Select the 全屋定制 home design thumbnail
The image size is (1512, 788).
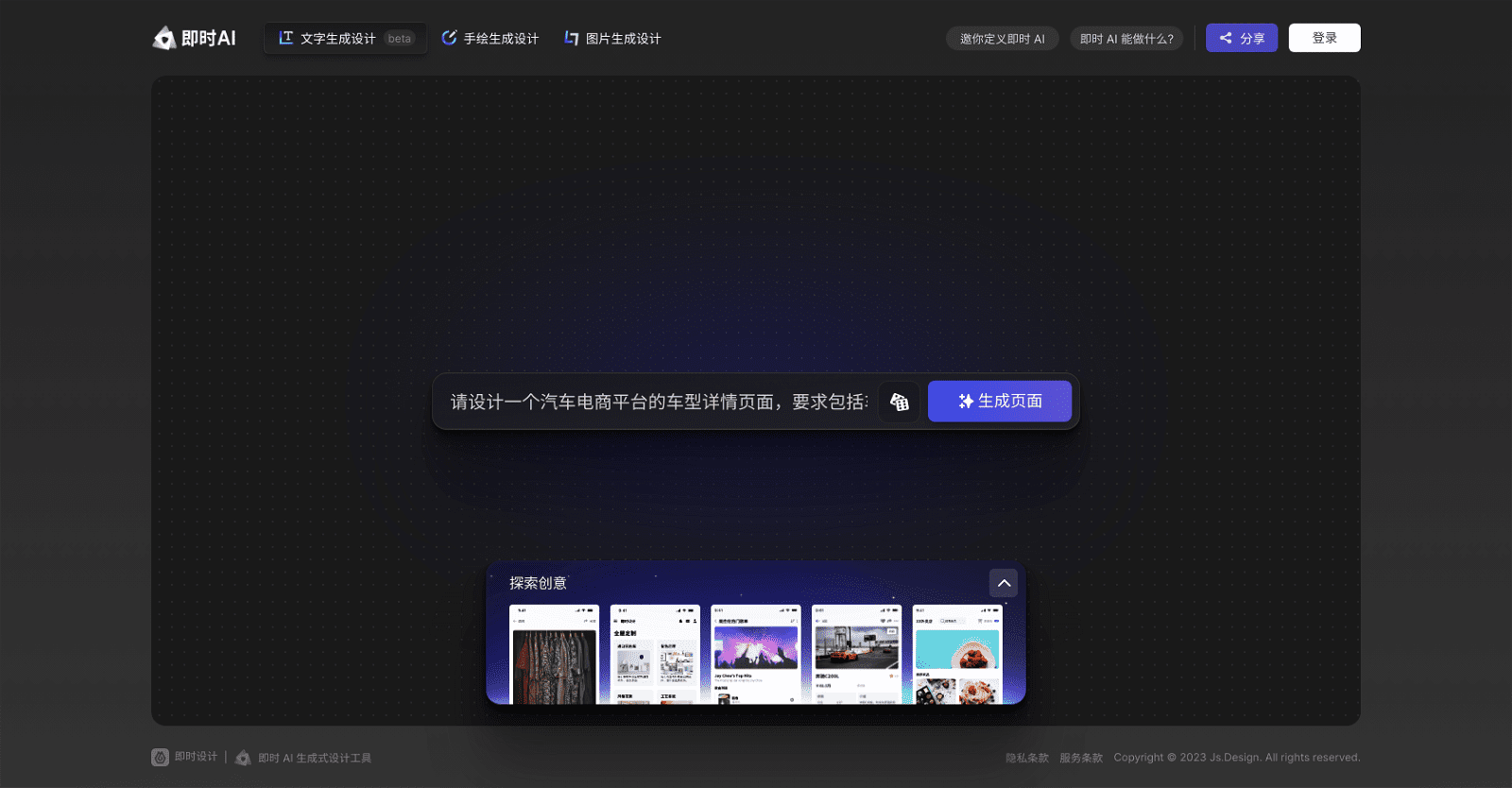pyautogui.click(x=655, y=654)
